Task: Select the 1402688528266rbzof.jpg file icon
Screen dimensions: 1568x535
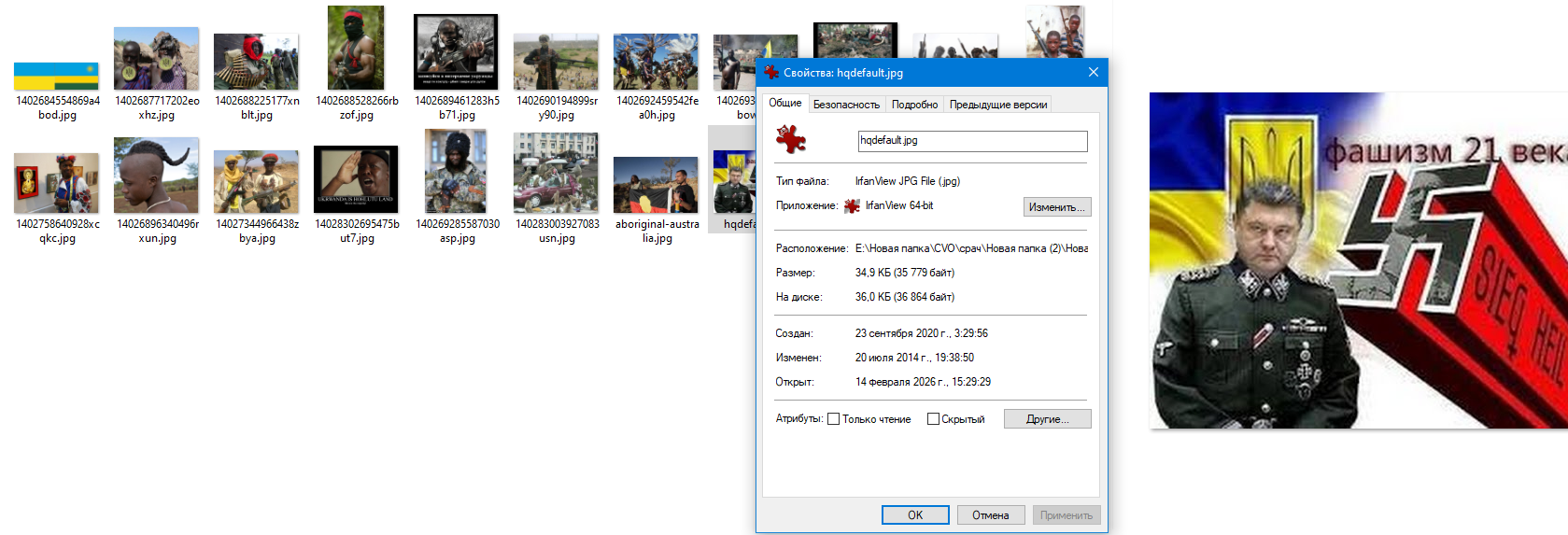Action: pyautogui.click(x=356, y=48)
